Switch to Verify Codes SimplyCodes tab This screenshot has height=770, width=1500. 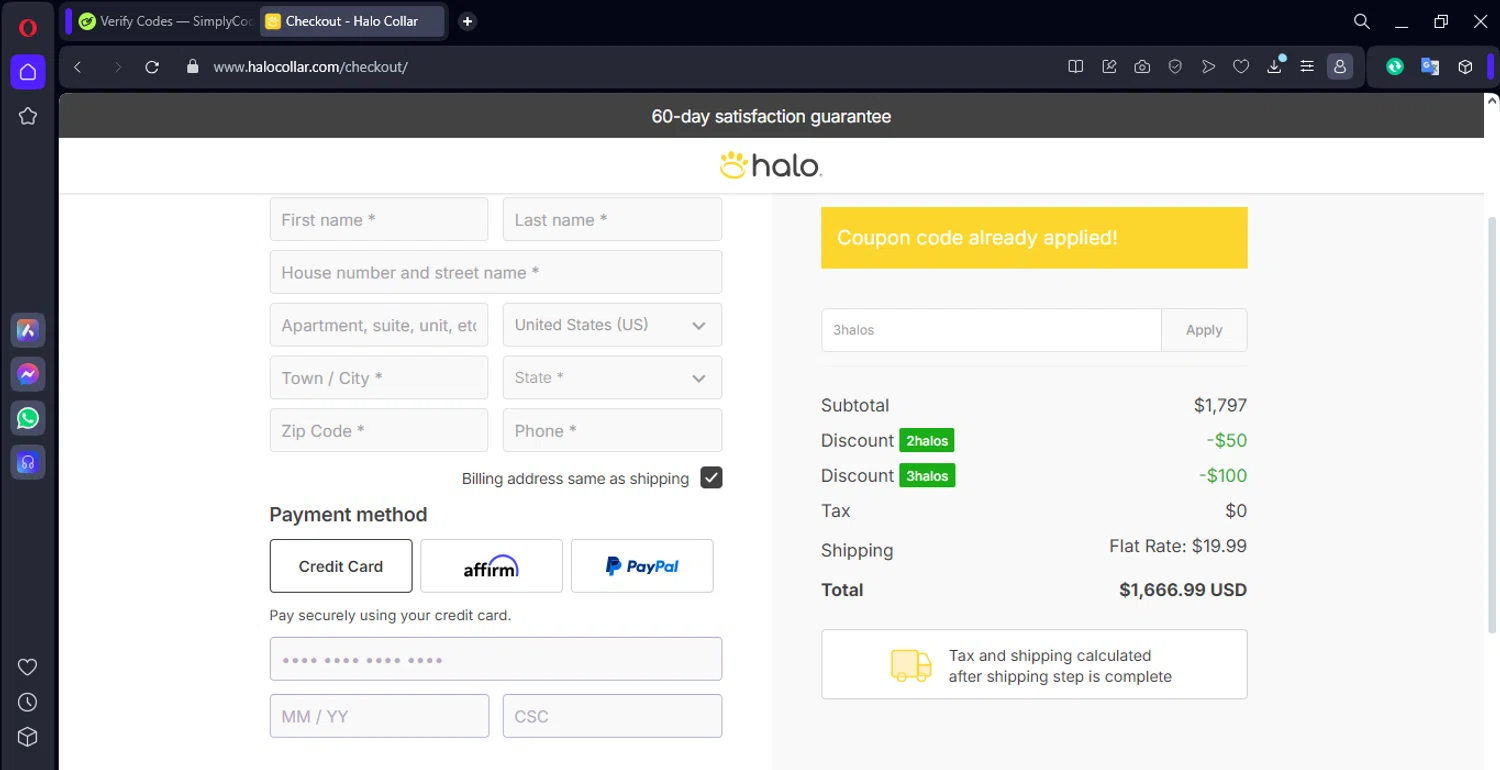pos(166,21)
